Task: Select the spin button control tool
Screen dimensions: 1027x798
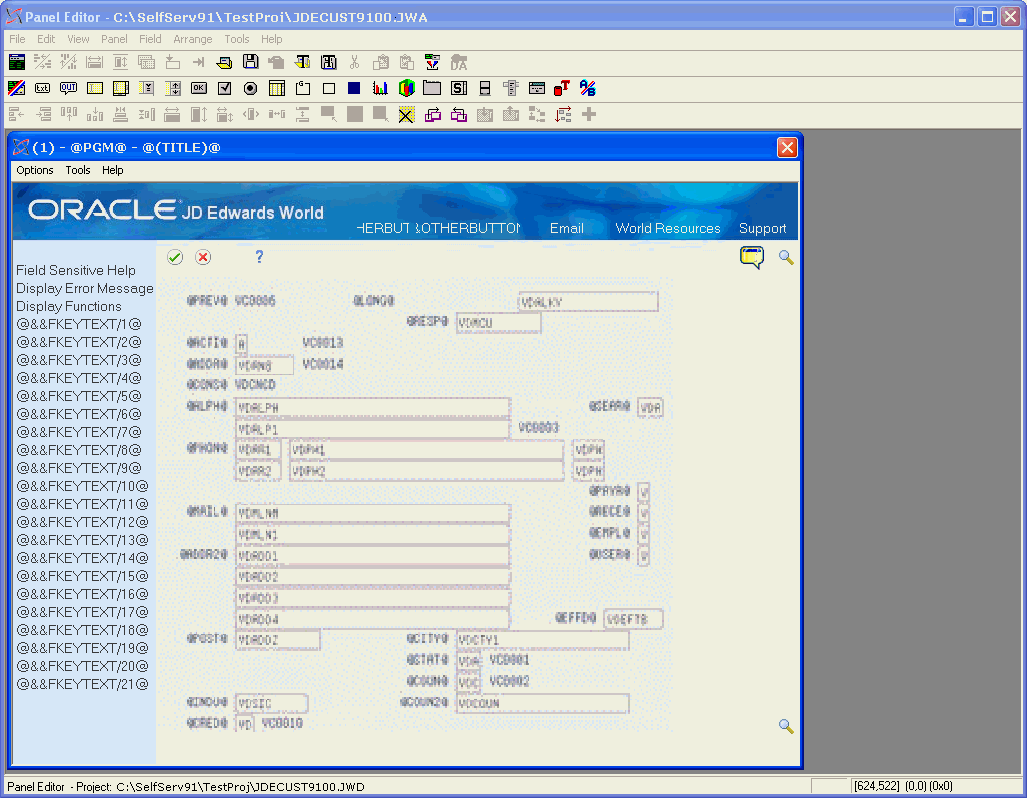Action: [x=172, y=88]
